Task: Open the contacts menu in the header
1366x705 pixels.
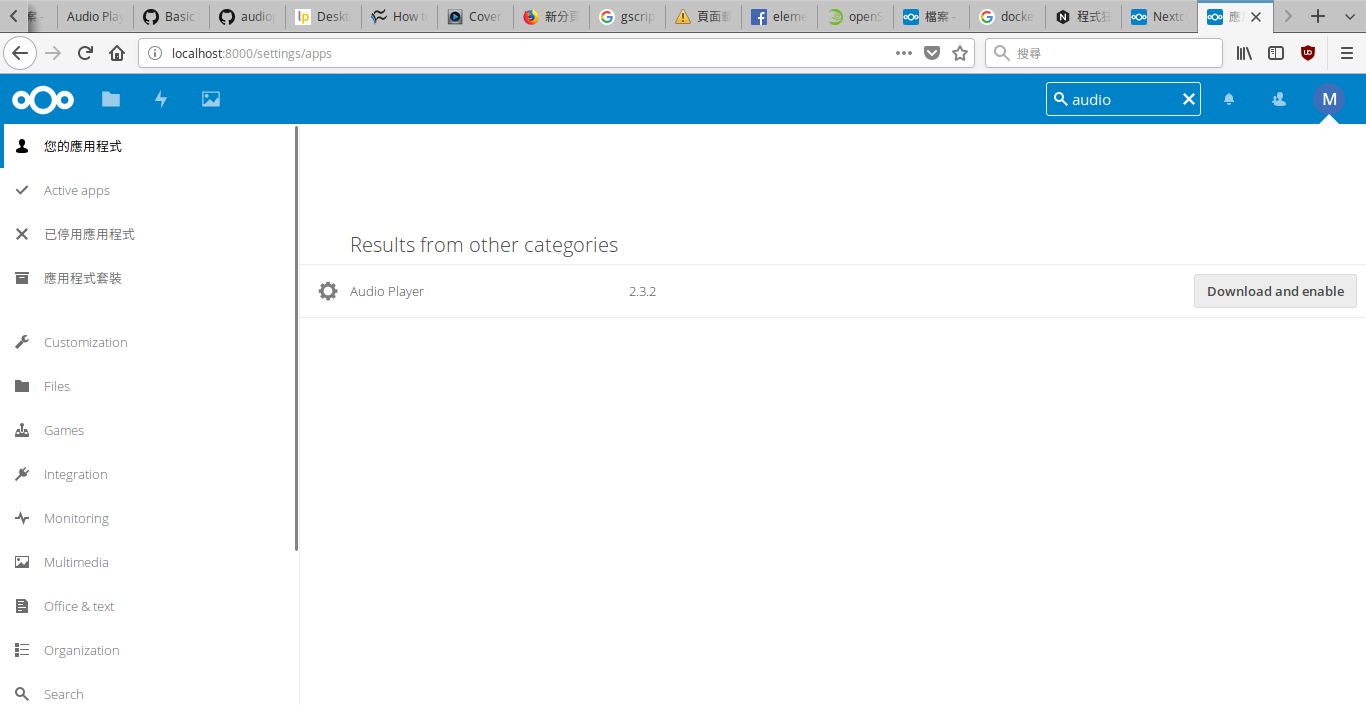Action: [x=1278, y=99]
